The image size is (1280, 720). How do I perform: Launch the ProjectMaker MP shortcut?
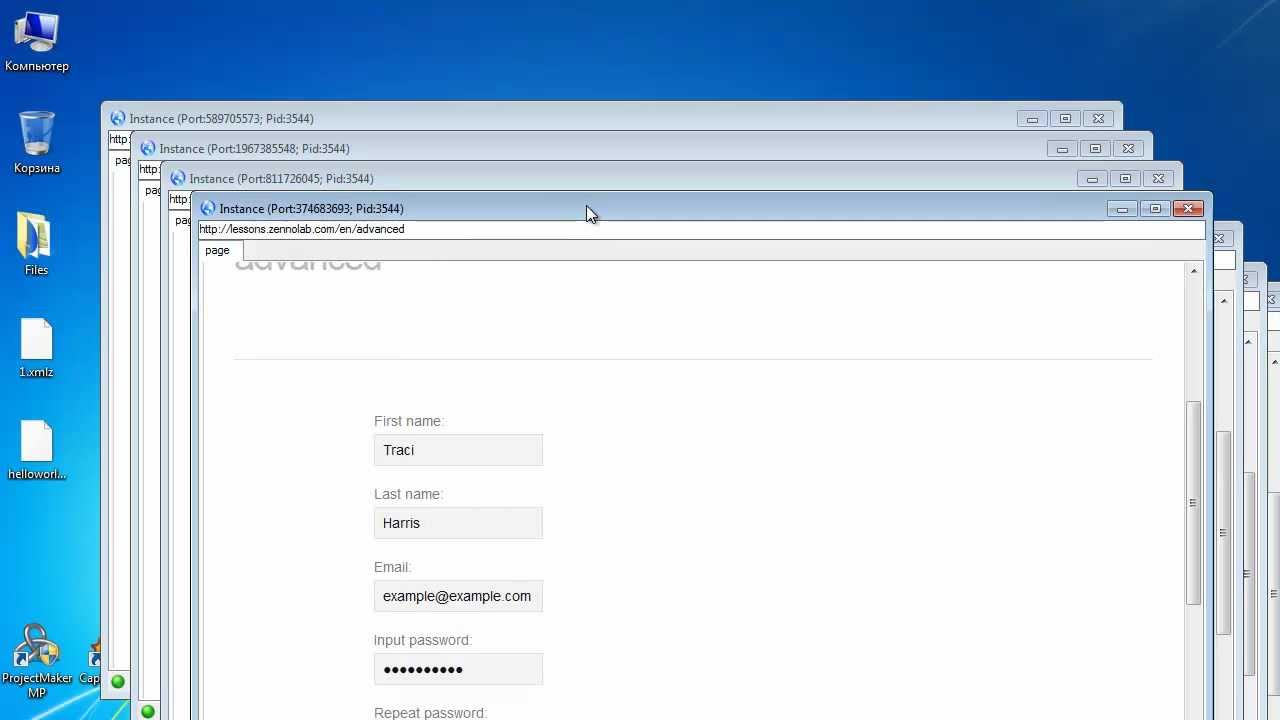click(x=37, y=660)
